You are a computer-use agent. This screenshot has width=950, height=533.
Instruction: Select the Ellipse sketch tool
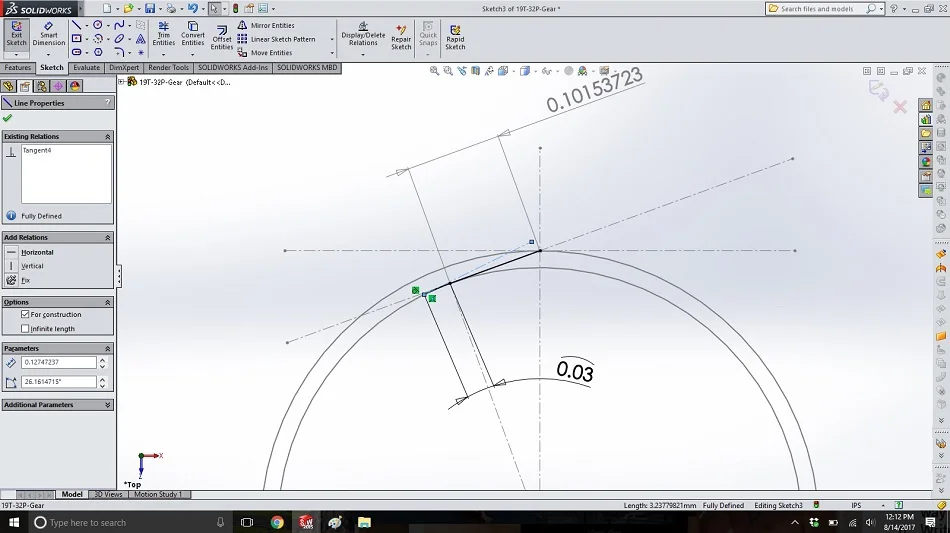point(119,39)
